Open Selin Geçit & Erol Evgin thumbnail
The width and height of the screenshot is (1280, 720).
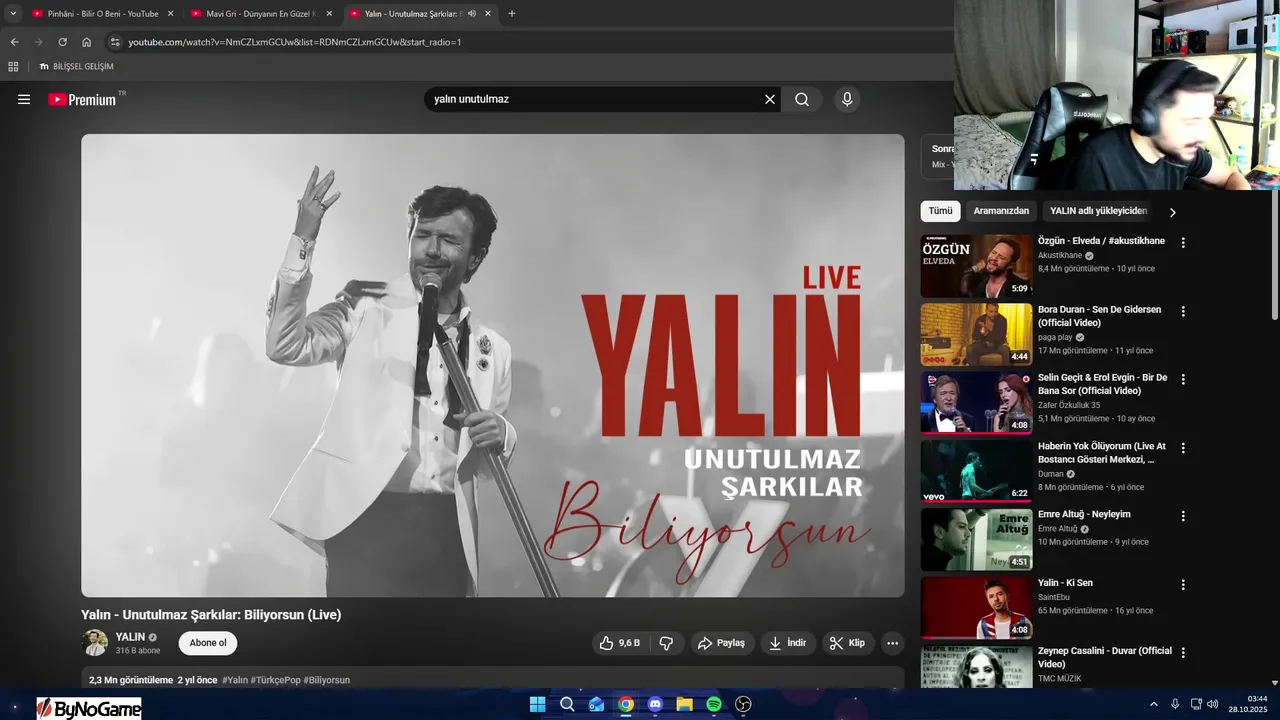click(x=976, y=403)
